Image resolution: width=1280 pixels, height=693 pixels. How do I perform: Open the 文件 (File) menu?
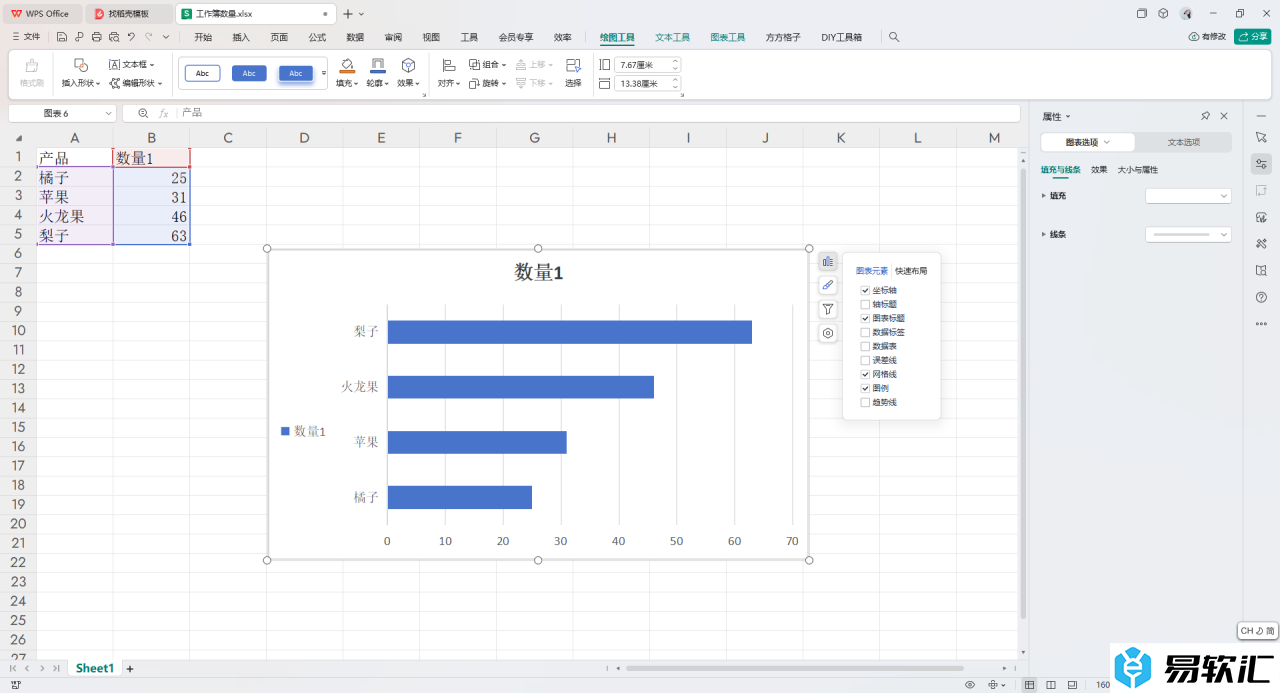tap(26, 37)
